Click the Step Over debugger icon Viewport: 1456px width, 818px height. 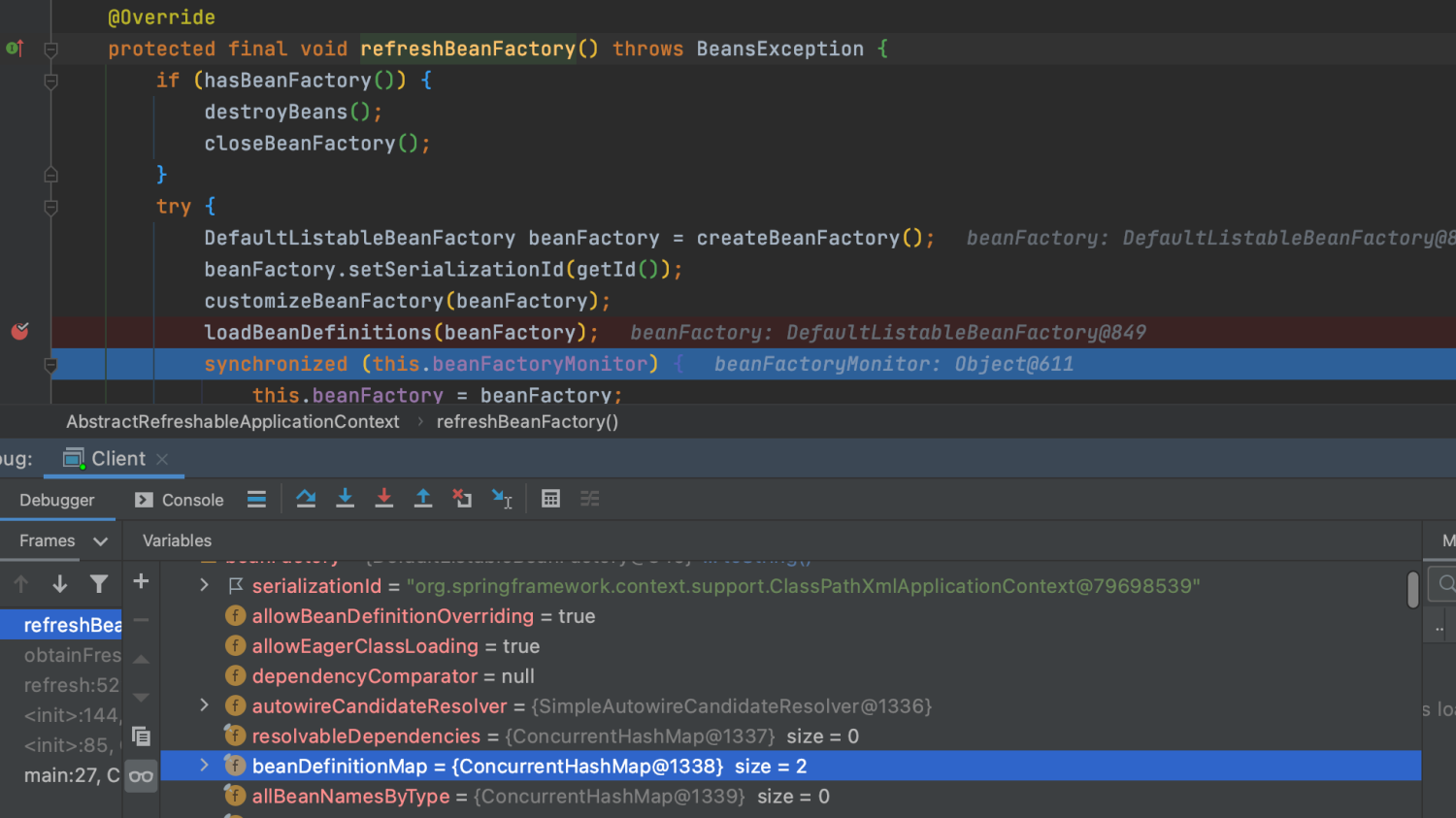(306, 499)
